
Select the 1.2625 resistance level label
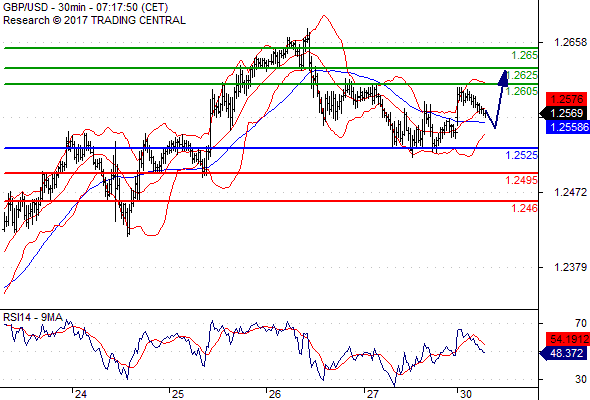(522, 75)
